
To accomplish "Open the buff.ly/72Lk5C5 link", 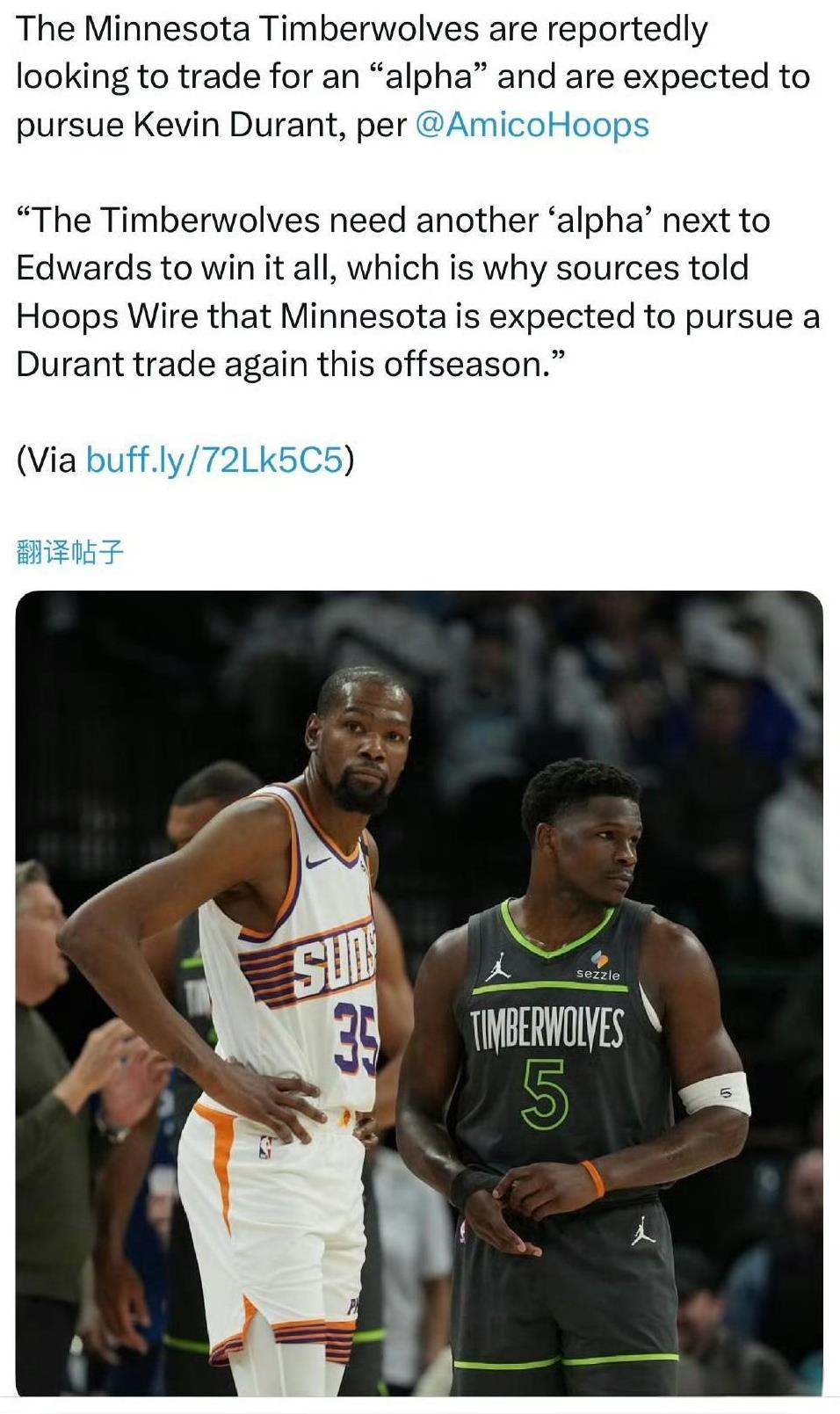I will click(214, 460).
